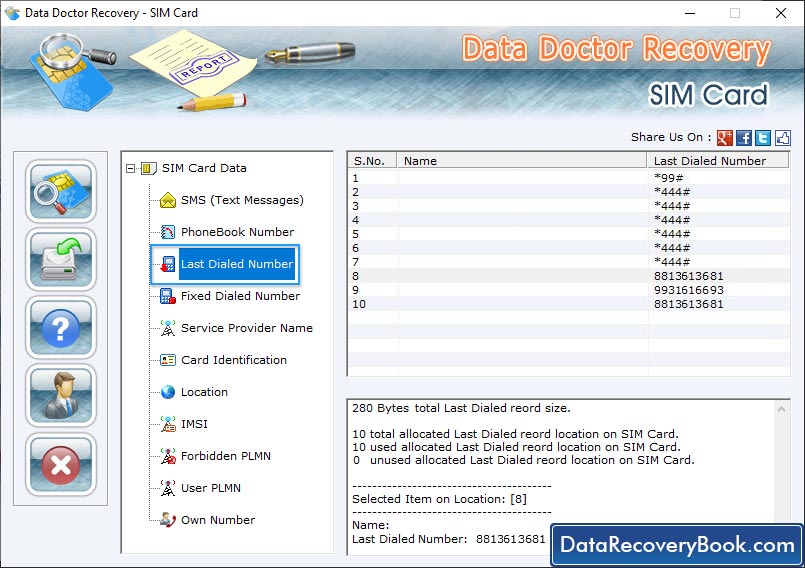Share on Facebook icon
805x568 pixels.
[x=743, y=138]
